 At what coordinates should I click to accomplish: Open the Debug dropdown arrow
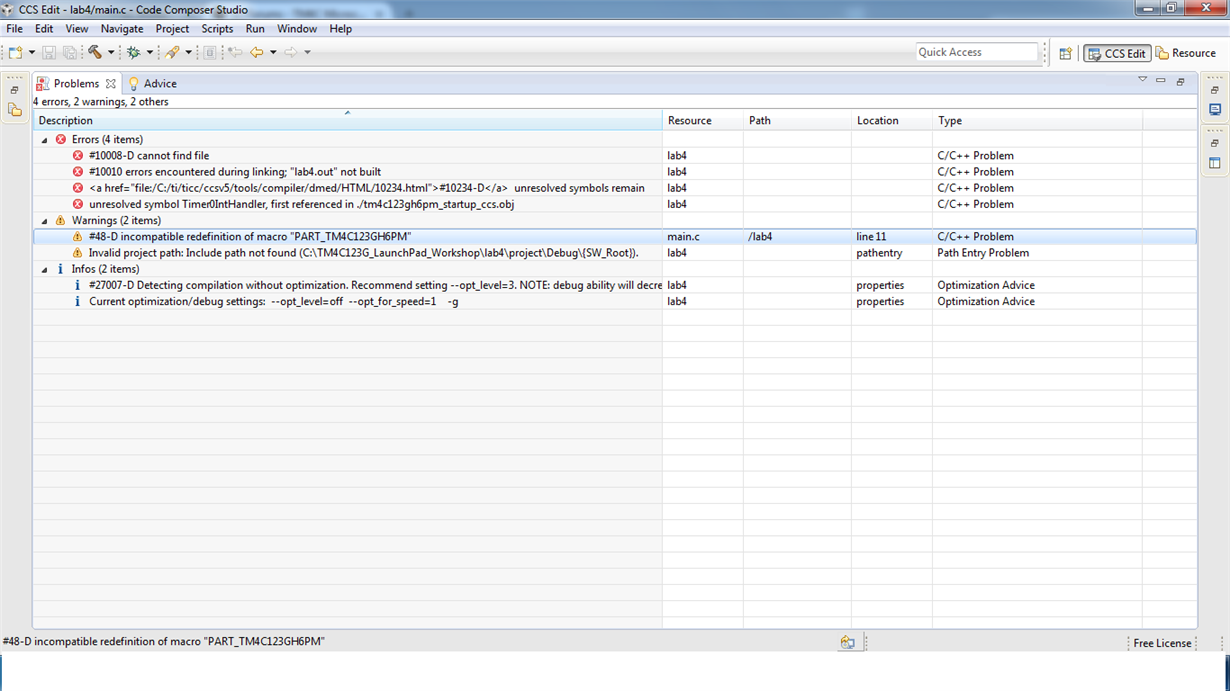150,52
